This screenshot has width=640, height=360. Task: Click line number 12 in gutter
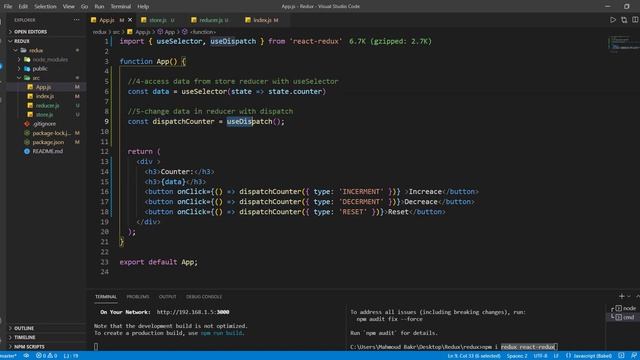pos(104,151)
